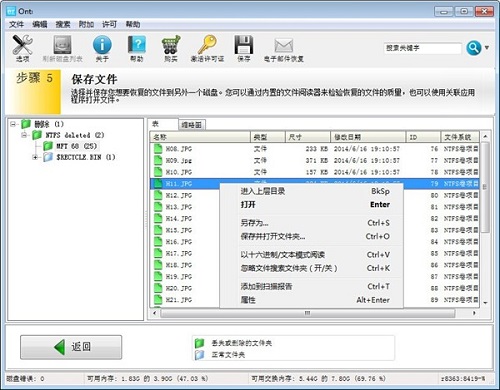Choose 以十六进制/文本模式阅读 option

(x=312, y=255)
